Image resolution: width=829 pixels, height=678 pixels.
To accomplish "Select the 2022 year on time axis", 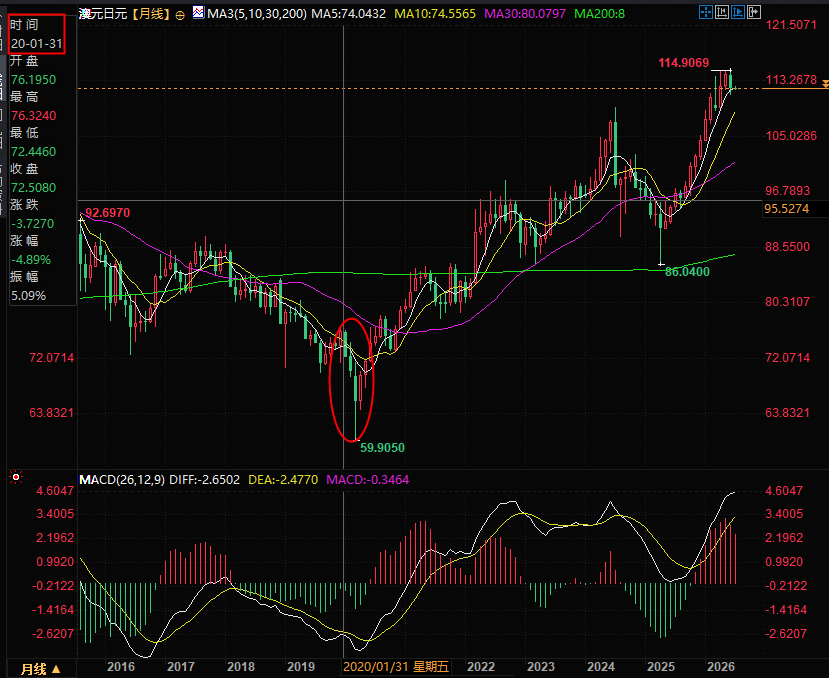I will [x=481, y=667].
